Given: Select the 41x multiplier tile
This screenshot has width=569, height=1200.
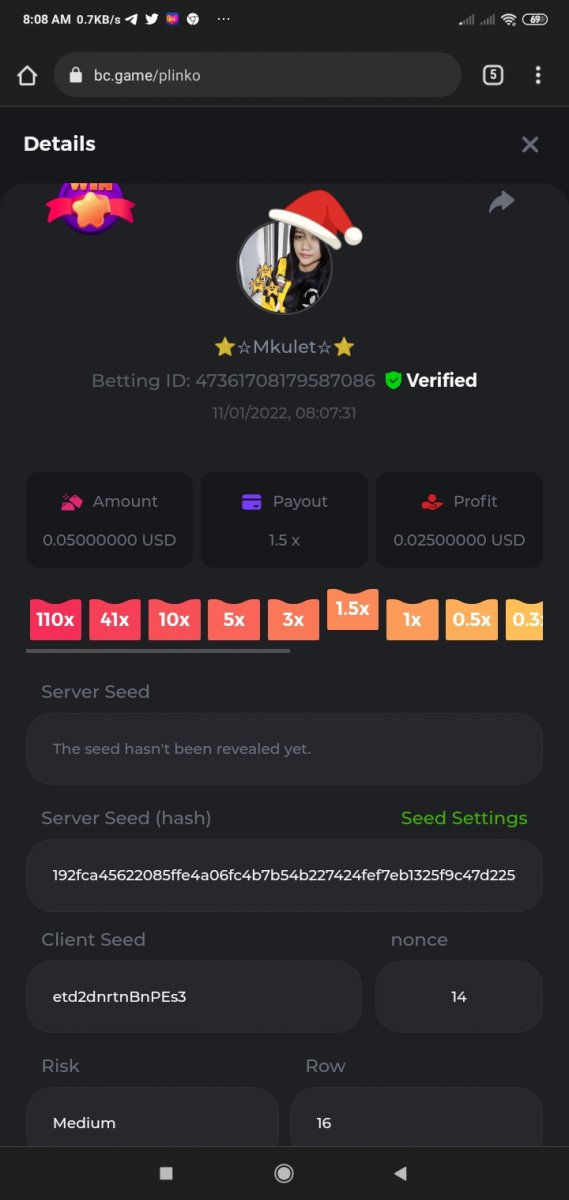Looking at the screenshot, I should pos(114,620).
